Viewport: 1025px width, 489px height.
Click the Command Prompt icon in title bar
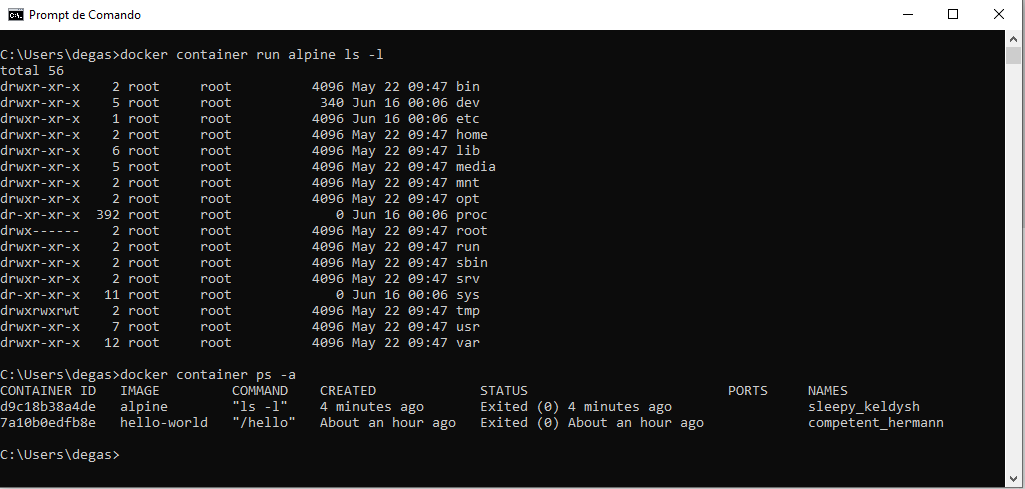15,14
